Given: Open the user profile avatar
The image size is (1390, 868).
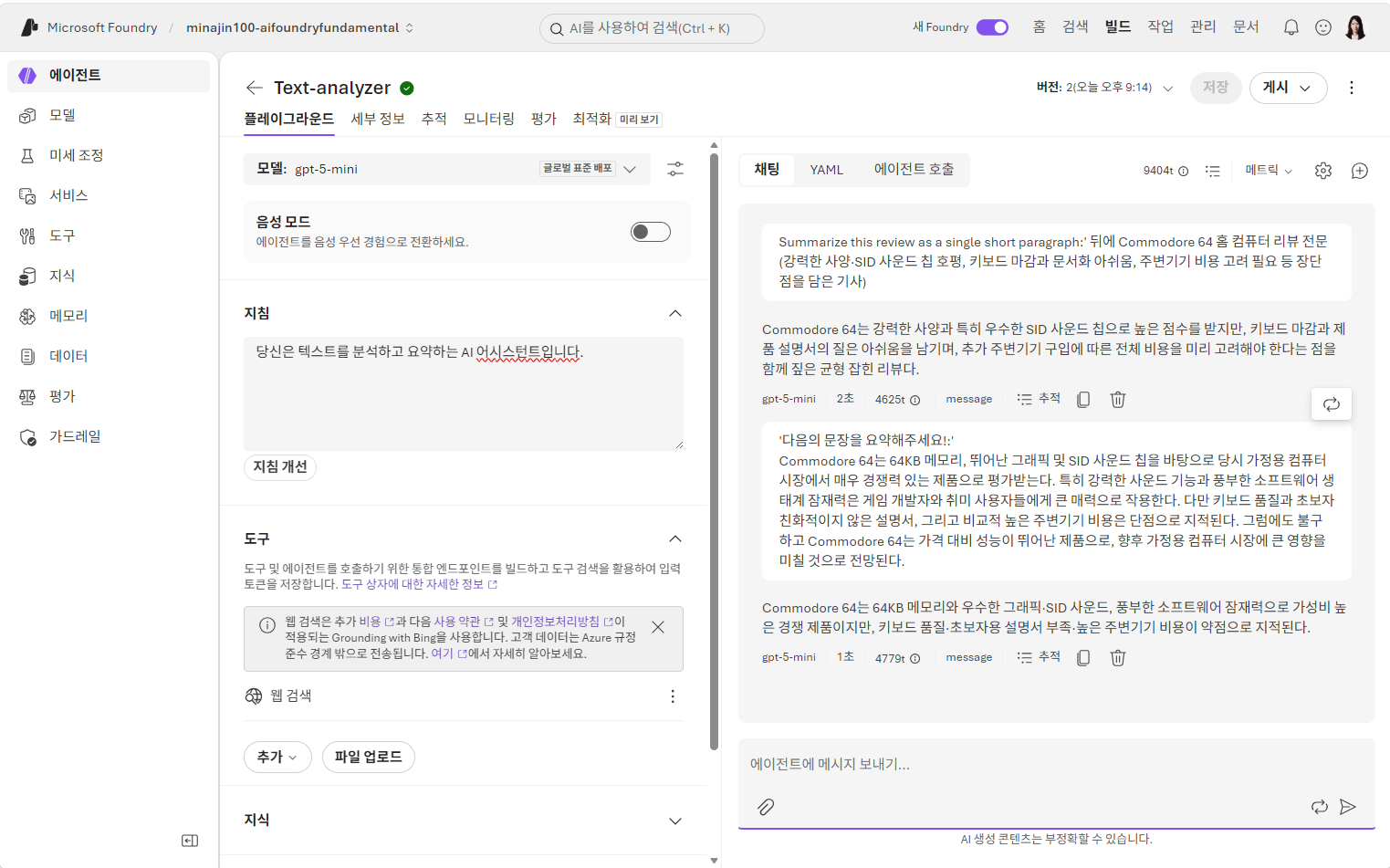Looking at the screenshot, I should 1355,27.
